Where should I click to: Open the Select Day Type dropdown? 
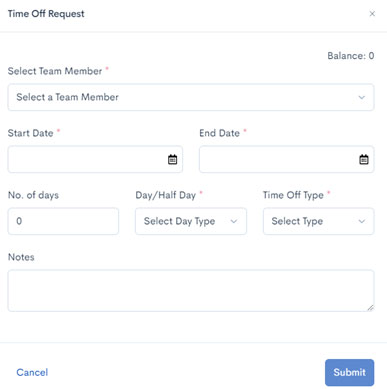[191, 221]
